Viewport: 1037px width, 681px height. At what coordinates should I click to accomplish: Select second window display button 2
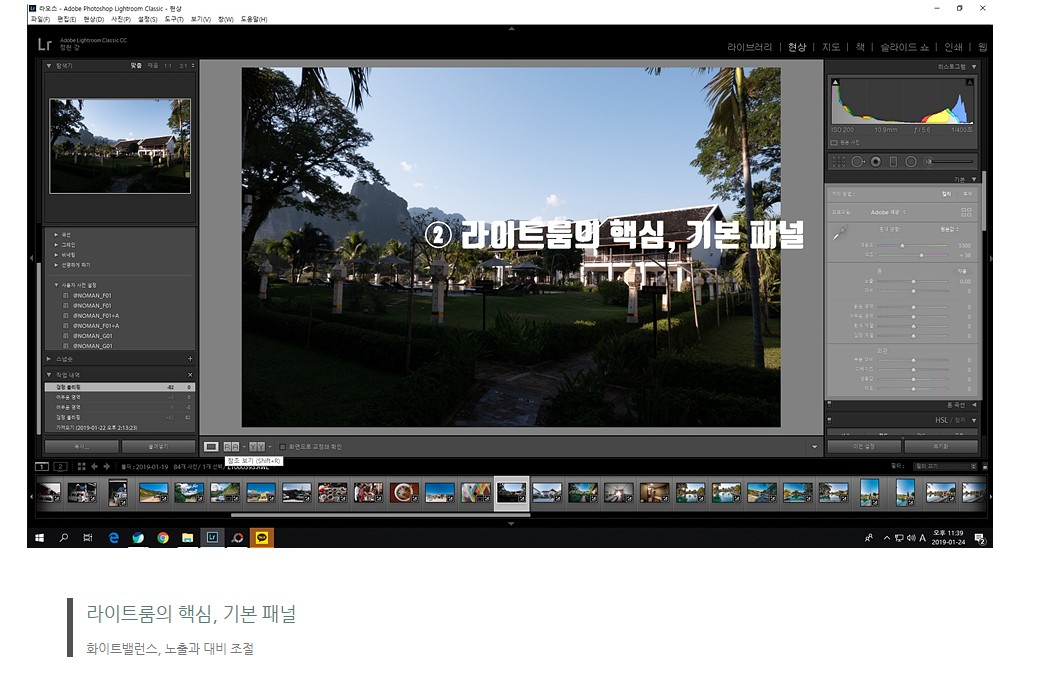[x=60, y=467]
